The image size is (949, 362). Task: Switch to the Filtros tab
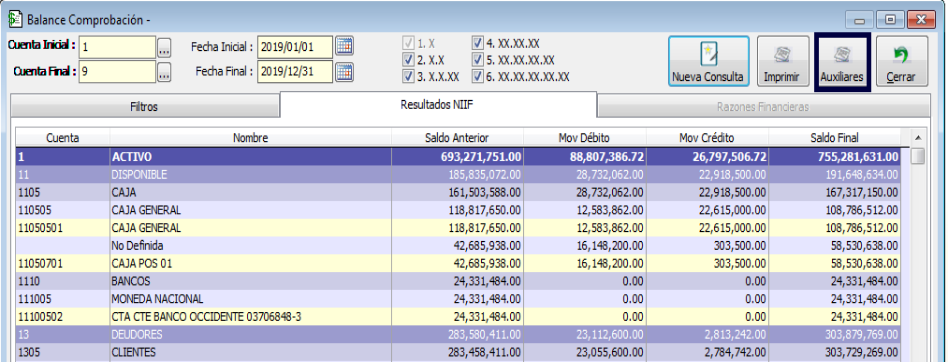tap(144, 107)
